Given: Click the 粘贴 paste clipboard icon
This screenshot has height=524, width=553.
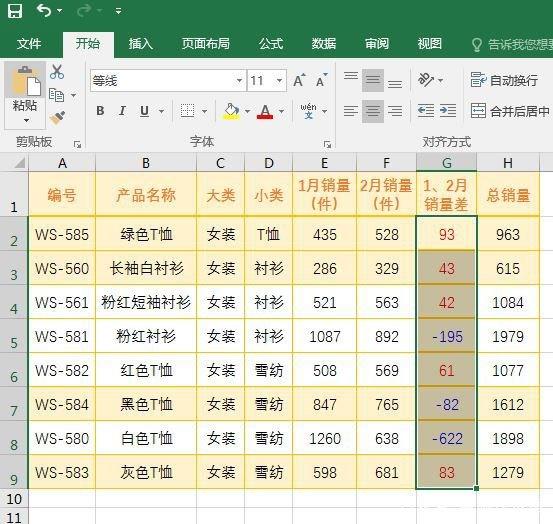Looking at the screenshot, I should pyautogui.click(x=25, y=80).
